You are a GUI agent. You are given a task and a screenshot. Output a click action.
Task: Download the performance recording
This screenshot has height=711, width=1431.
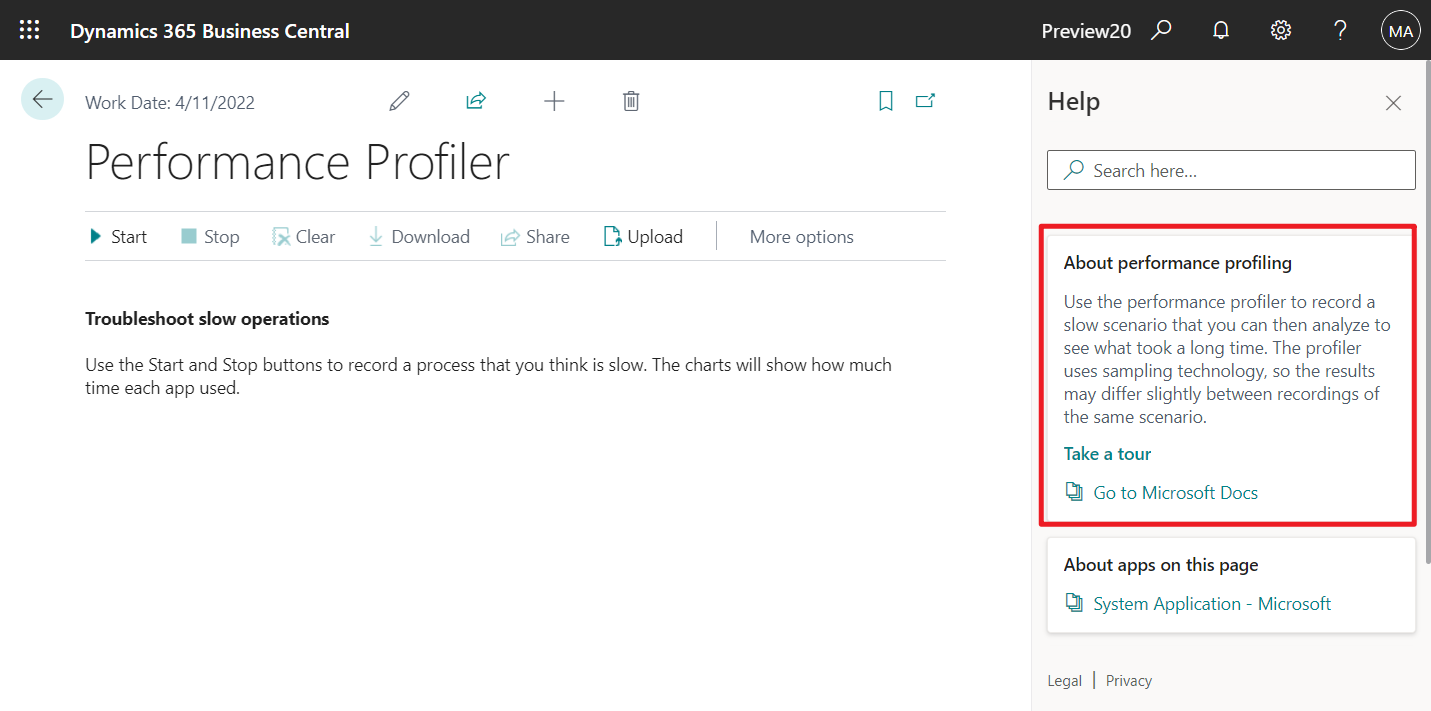(x=419, y=236)
